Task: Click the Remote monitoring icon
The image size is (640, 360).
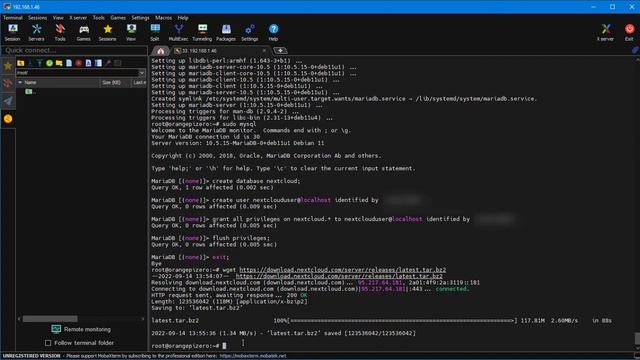Action: coord(56,329)
